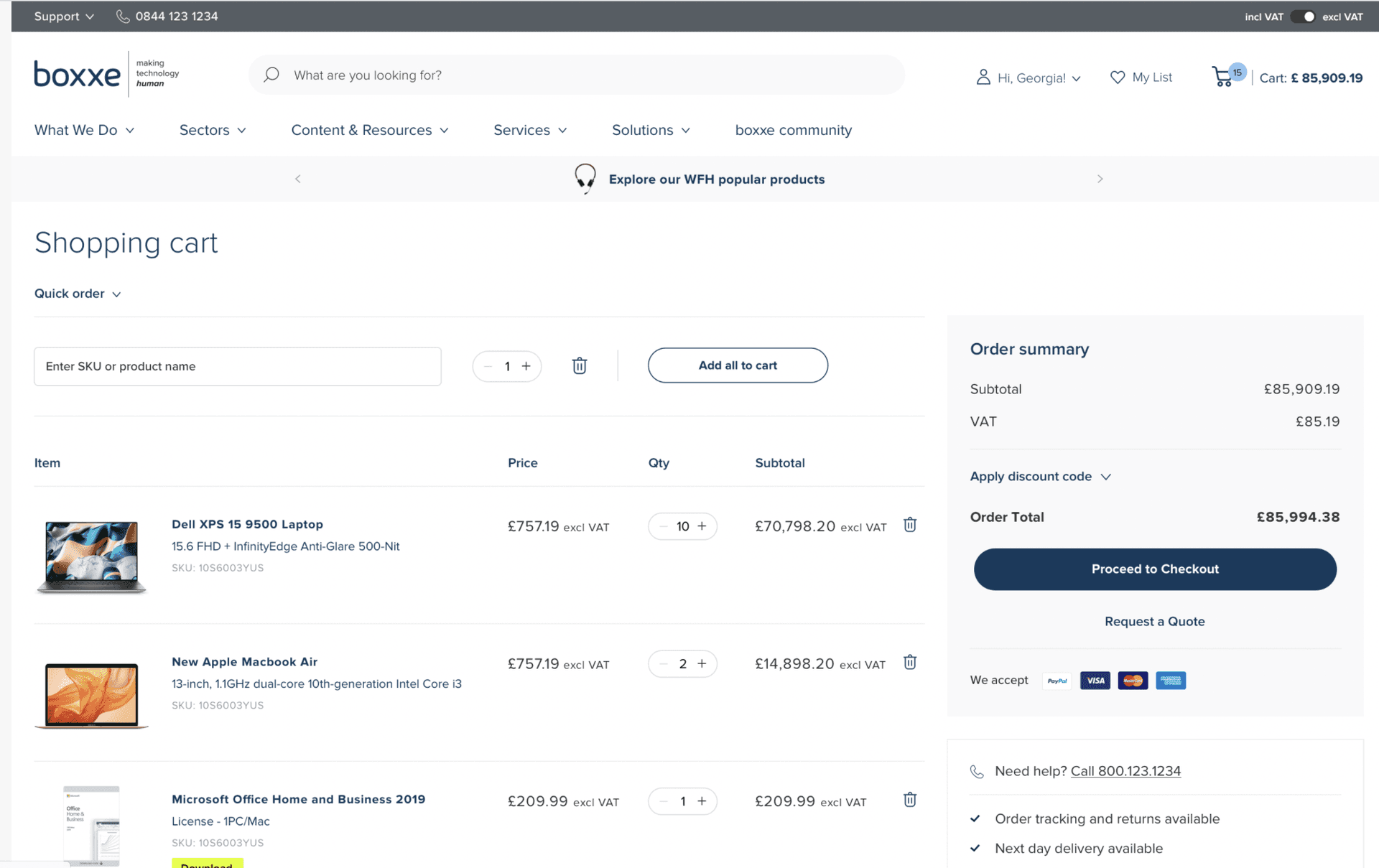Open the shopping cart icon
Image resolution: width=1379 pixels, height=868 pixels.
[x=1223, y=76]
